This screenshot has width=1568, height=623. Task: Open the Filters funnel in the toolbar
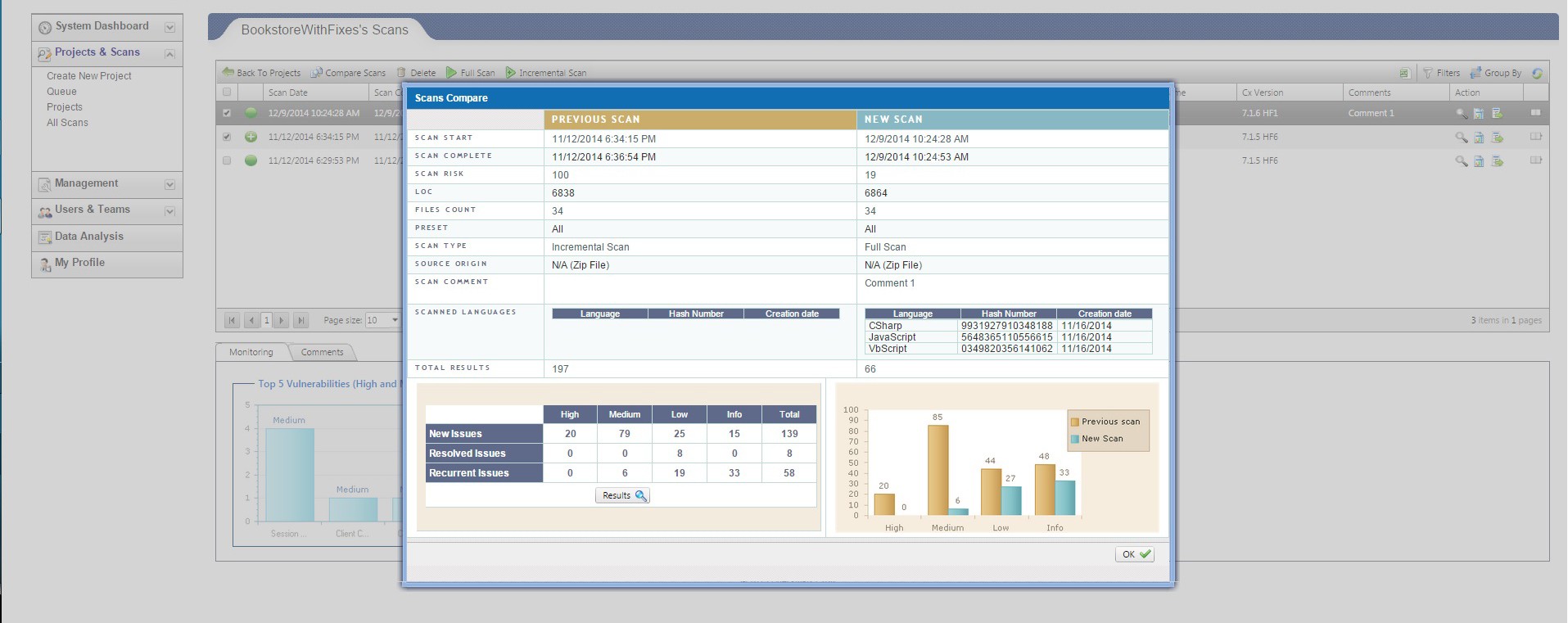pyautogui.click(x=1427, y=73)
